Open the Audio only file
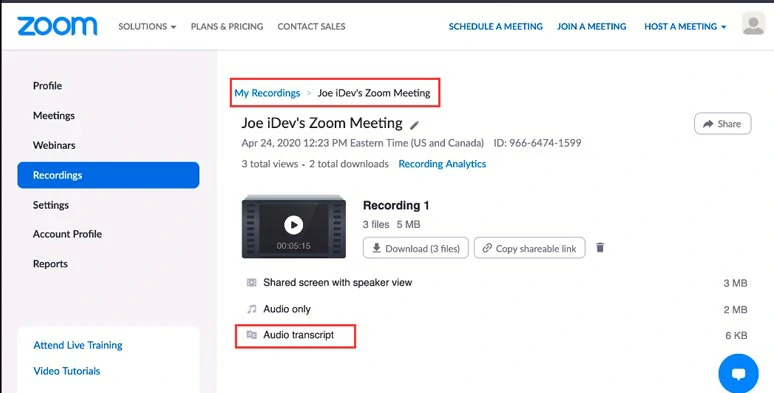Viewport: 774px width, 393px height. pos(287,309)
